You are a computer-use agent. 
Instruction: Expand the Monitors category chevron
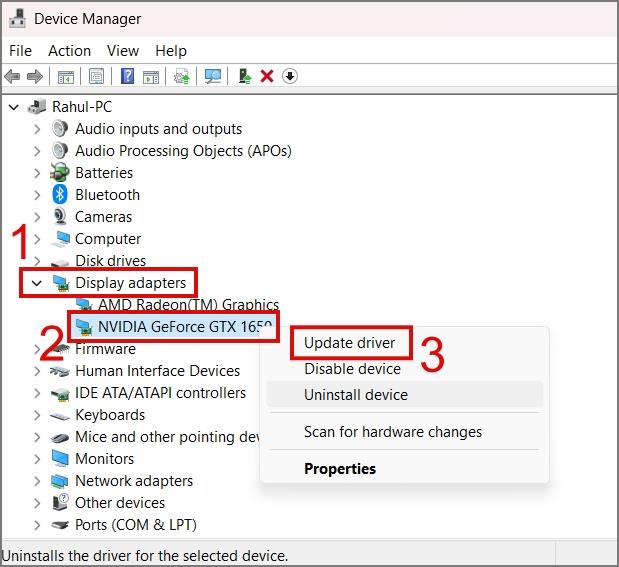(37, 459)
